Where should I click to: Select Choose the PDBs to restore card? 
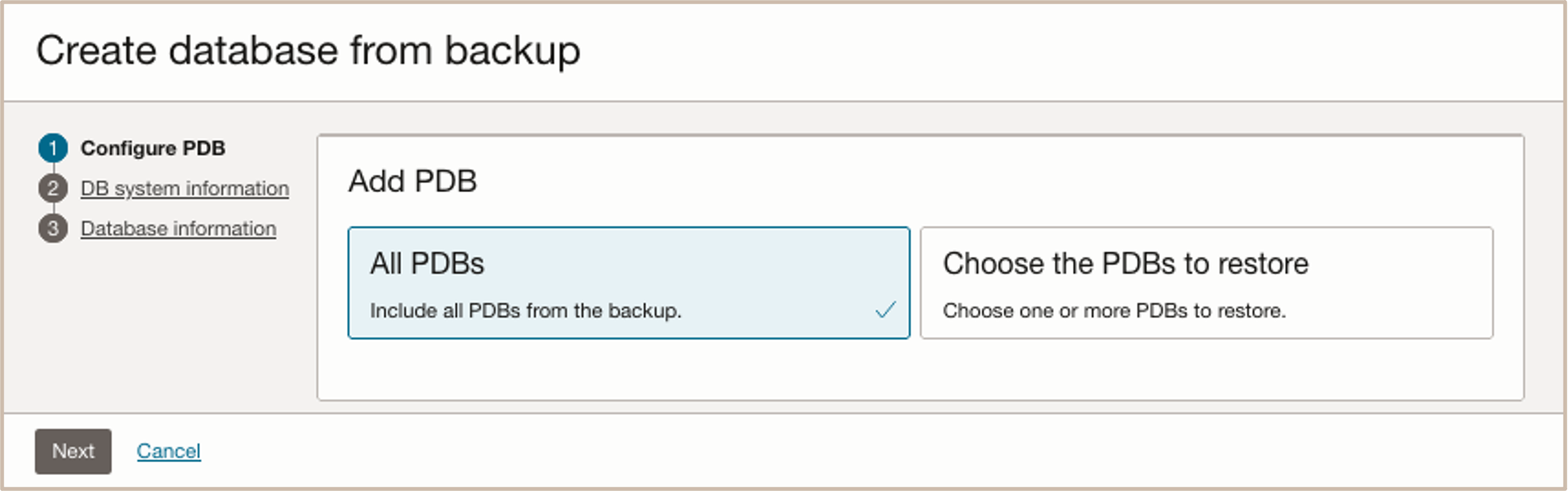tap(1206, 282)
